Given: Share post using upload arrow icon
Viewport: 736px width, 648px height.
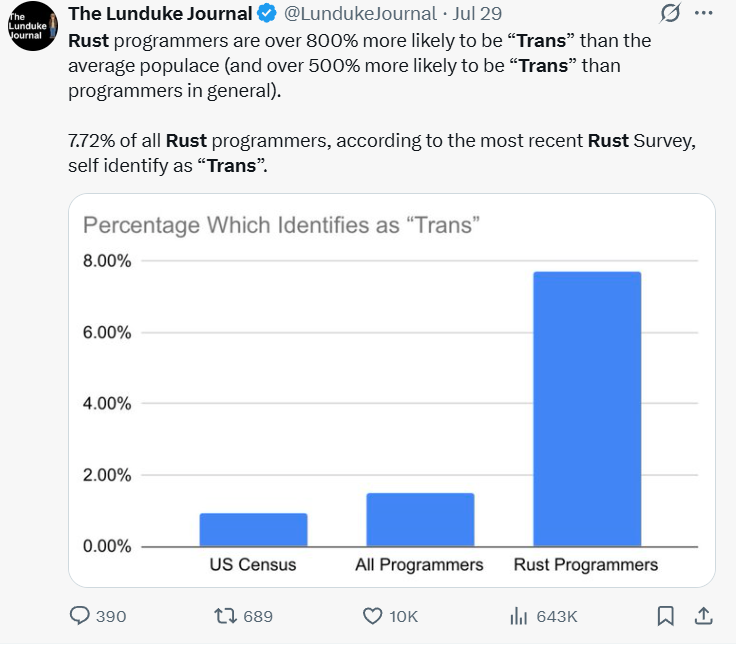Looking at the screenshot, I should pos(703,616).
